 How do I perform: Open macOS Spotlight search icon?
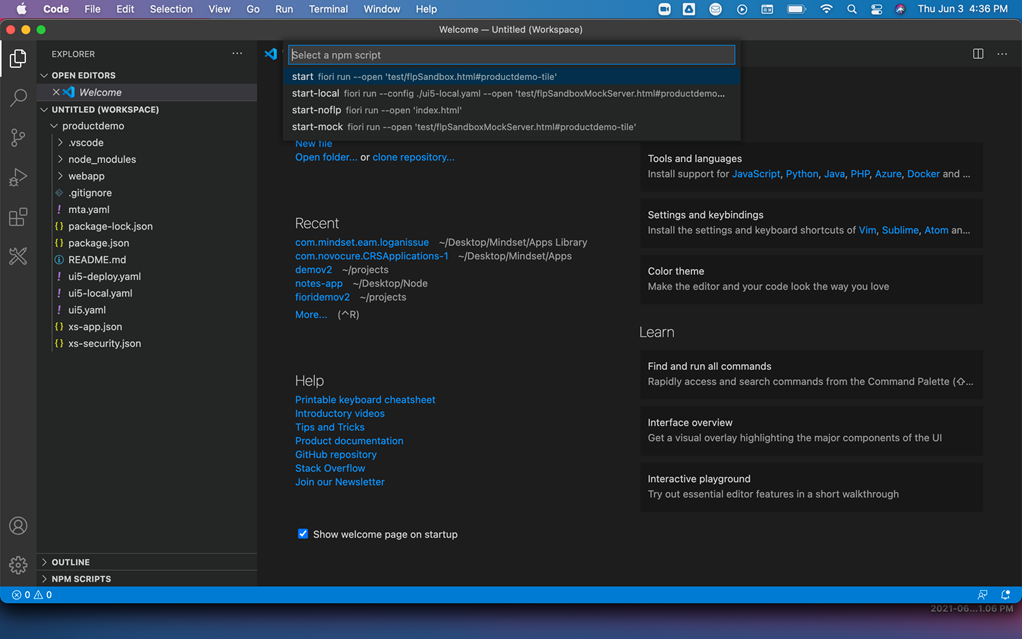[x=852, y=9]
